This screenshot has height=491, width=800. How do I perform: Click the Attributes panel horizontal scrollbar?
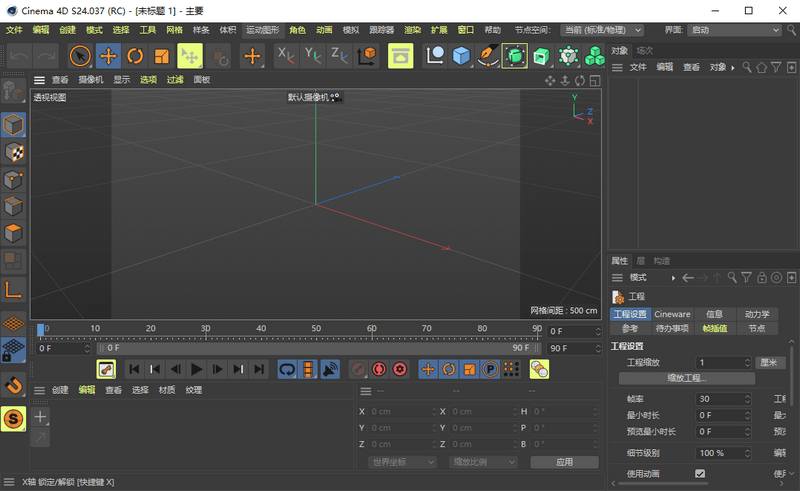(x=663, y=483)
